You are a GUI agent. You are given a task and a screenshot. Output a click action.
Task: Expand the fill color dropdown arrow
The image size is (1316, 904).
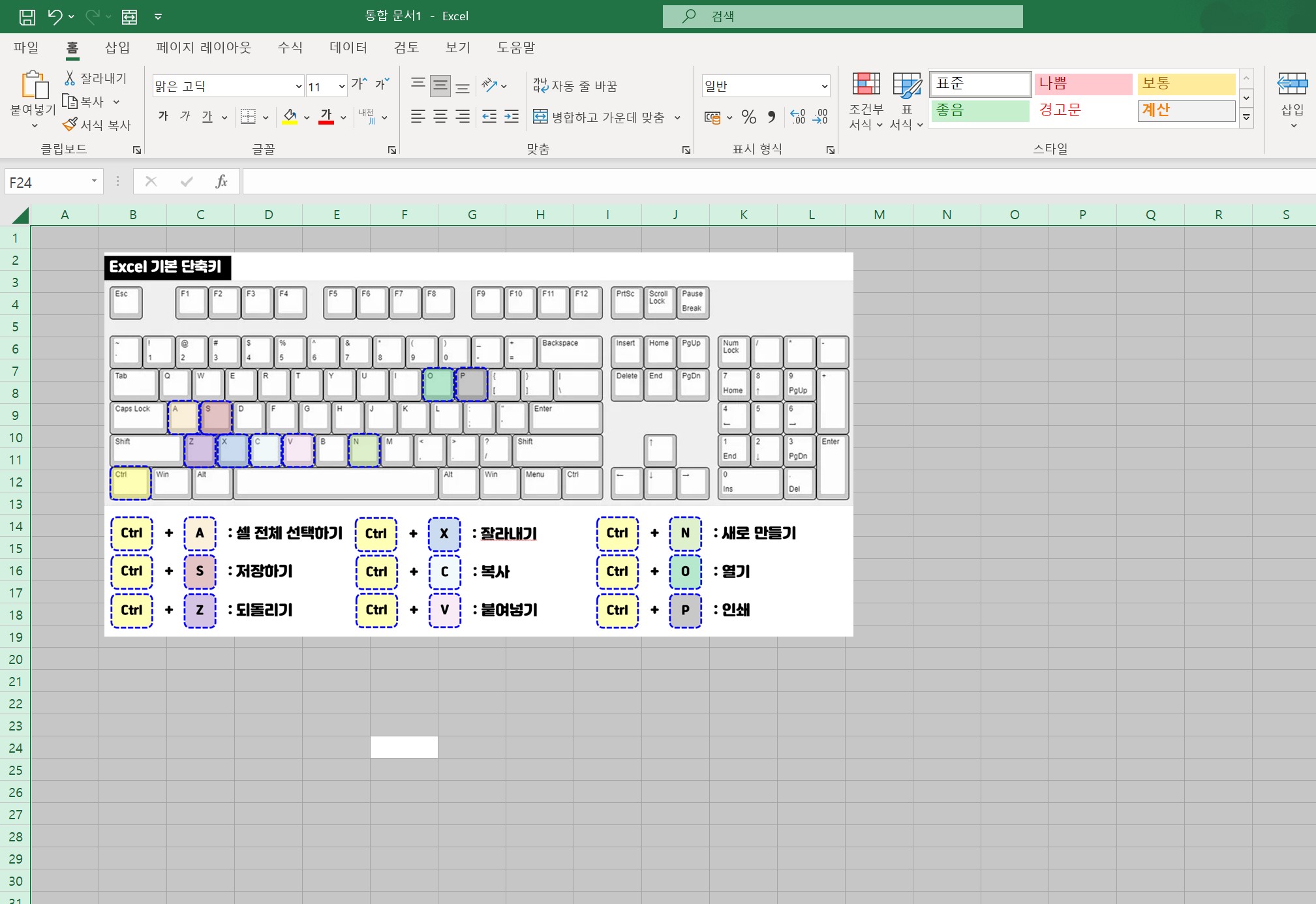point(306,117)
